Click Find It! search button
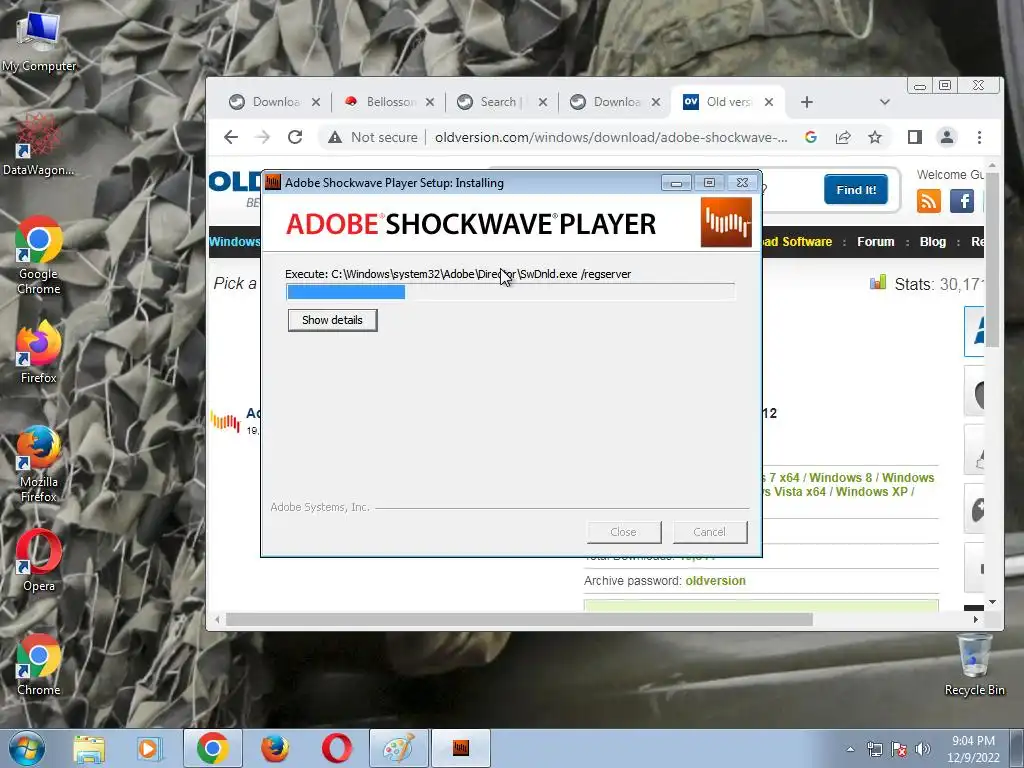The width and height of the screenshot is (1024, 768). (x=856, y=189)
